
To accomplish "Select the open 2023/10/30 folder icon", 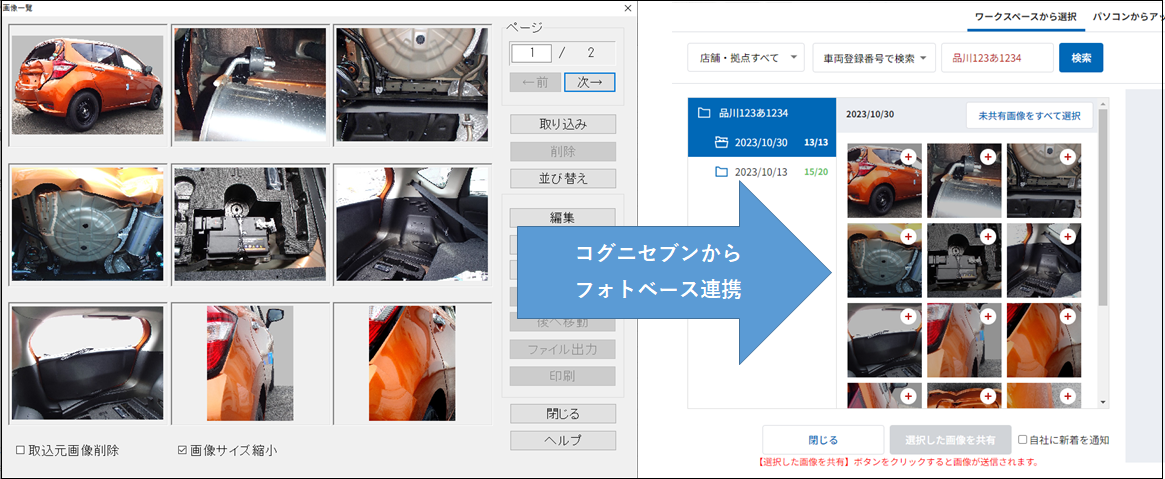I will [721, 142].
